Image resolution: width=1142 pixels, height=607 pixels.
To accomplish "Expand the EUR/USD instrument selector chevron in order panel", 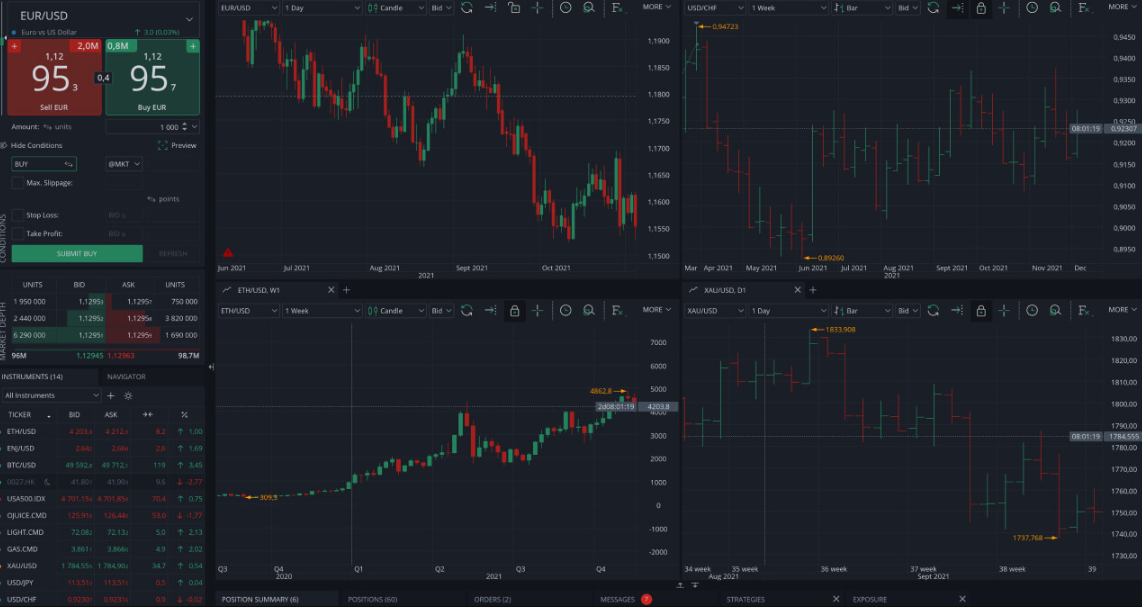I will 189,19.
